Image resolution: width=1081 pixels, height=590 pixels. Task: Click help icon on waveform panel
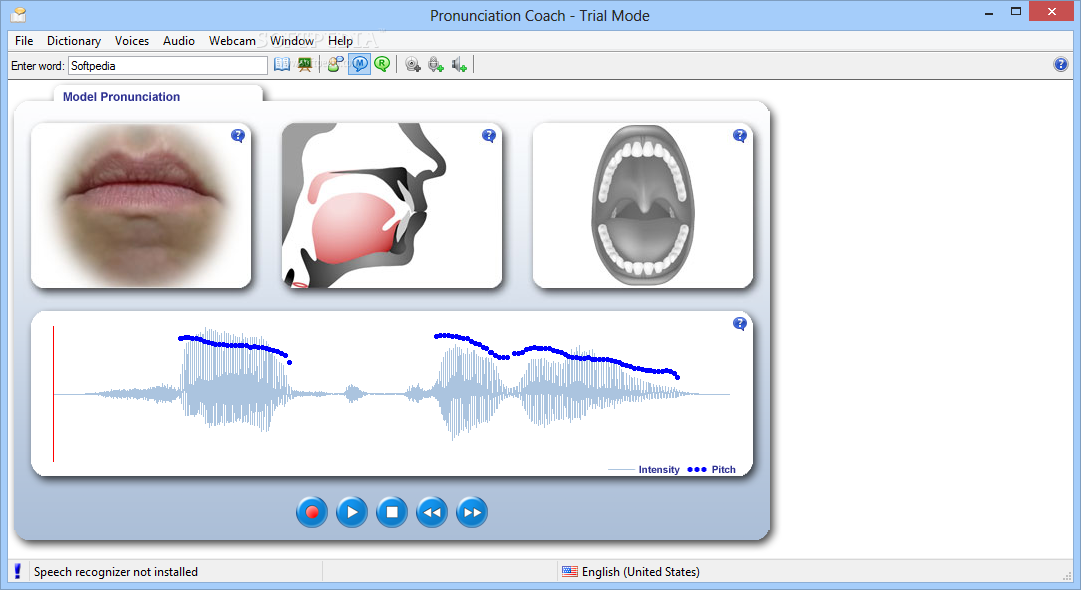coord(740,323)
